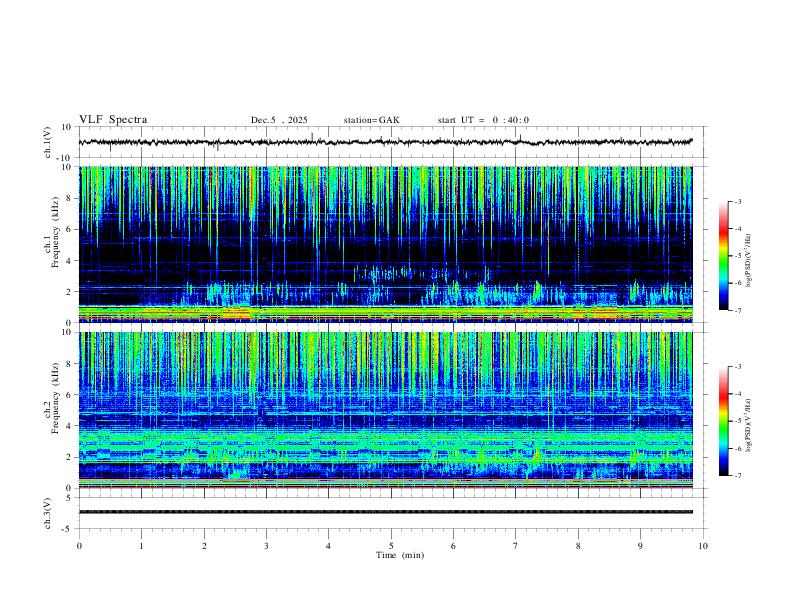Click the '4' kHz tick on ch.2 spectrogram
Image resolution: width=792 pixels, height=612 pixels.
[x=70, y=426]
